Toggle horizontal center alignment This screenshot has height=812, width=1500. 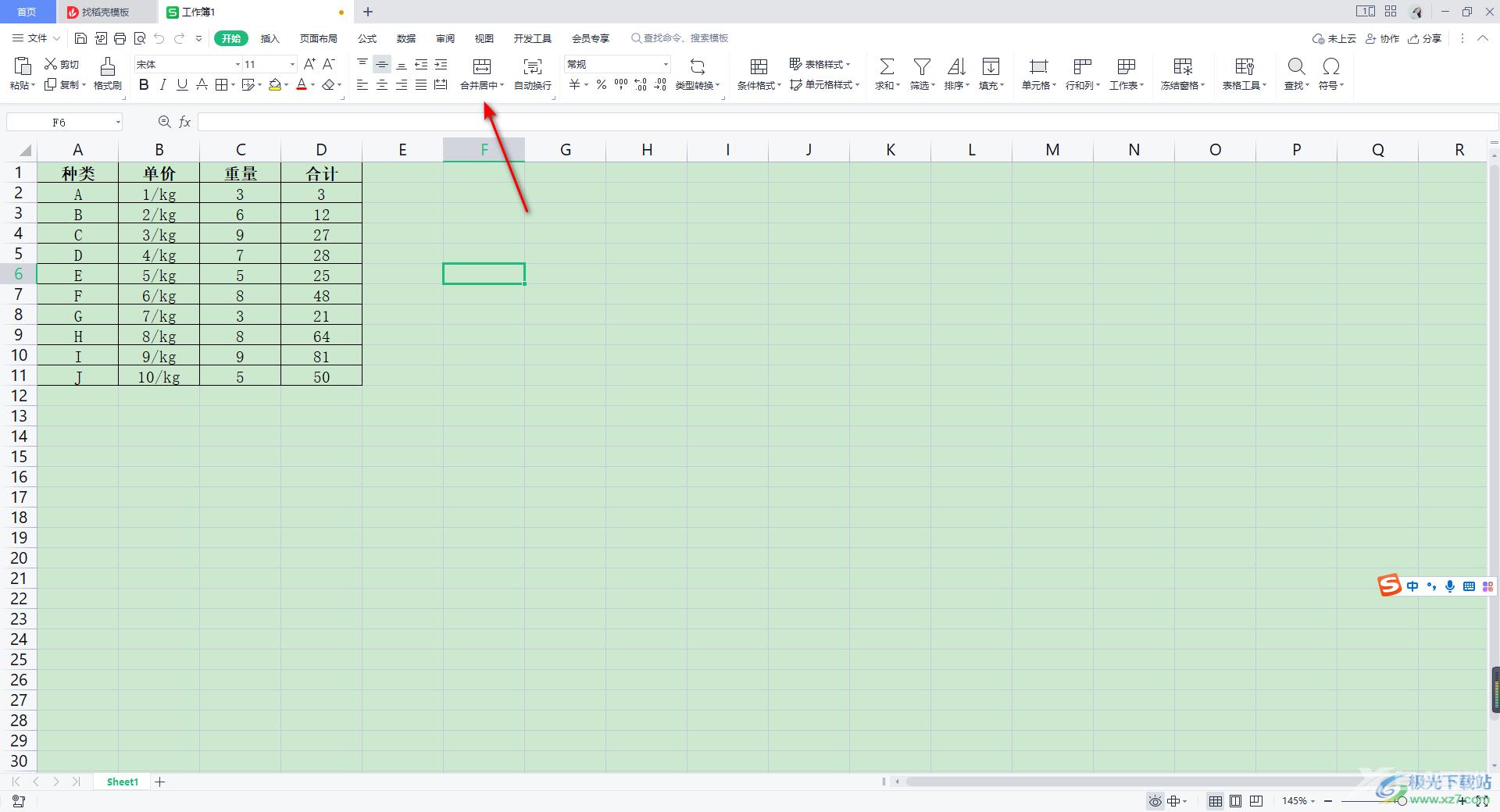point(382,84)
